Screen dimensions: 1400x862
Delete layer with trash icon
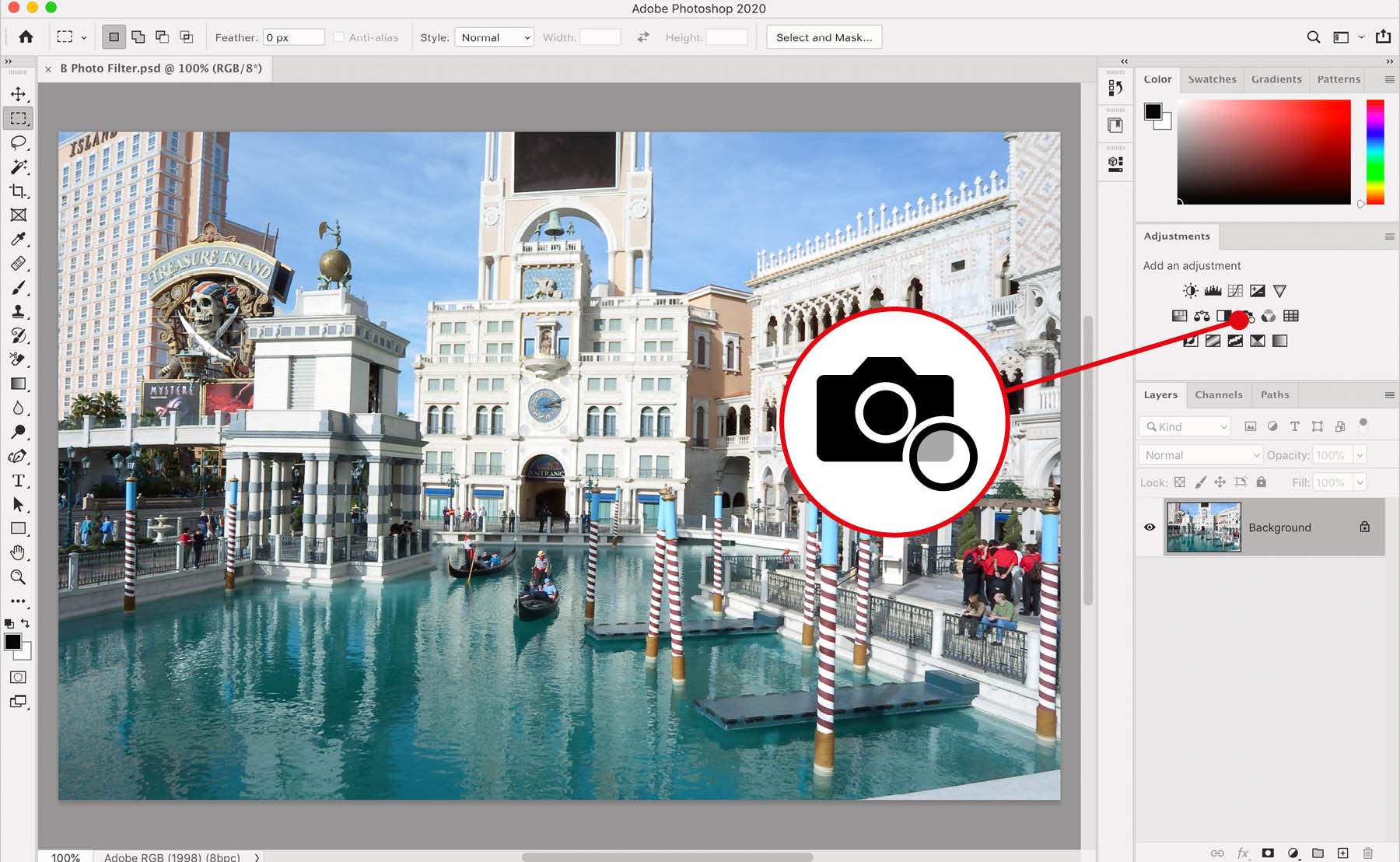point(1367,853)
